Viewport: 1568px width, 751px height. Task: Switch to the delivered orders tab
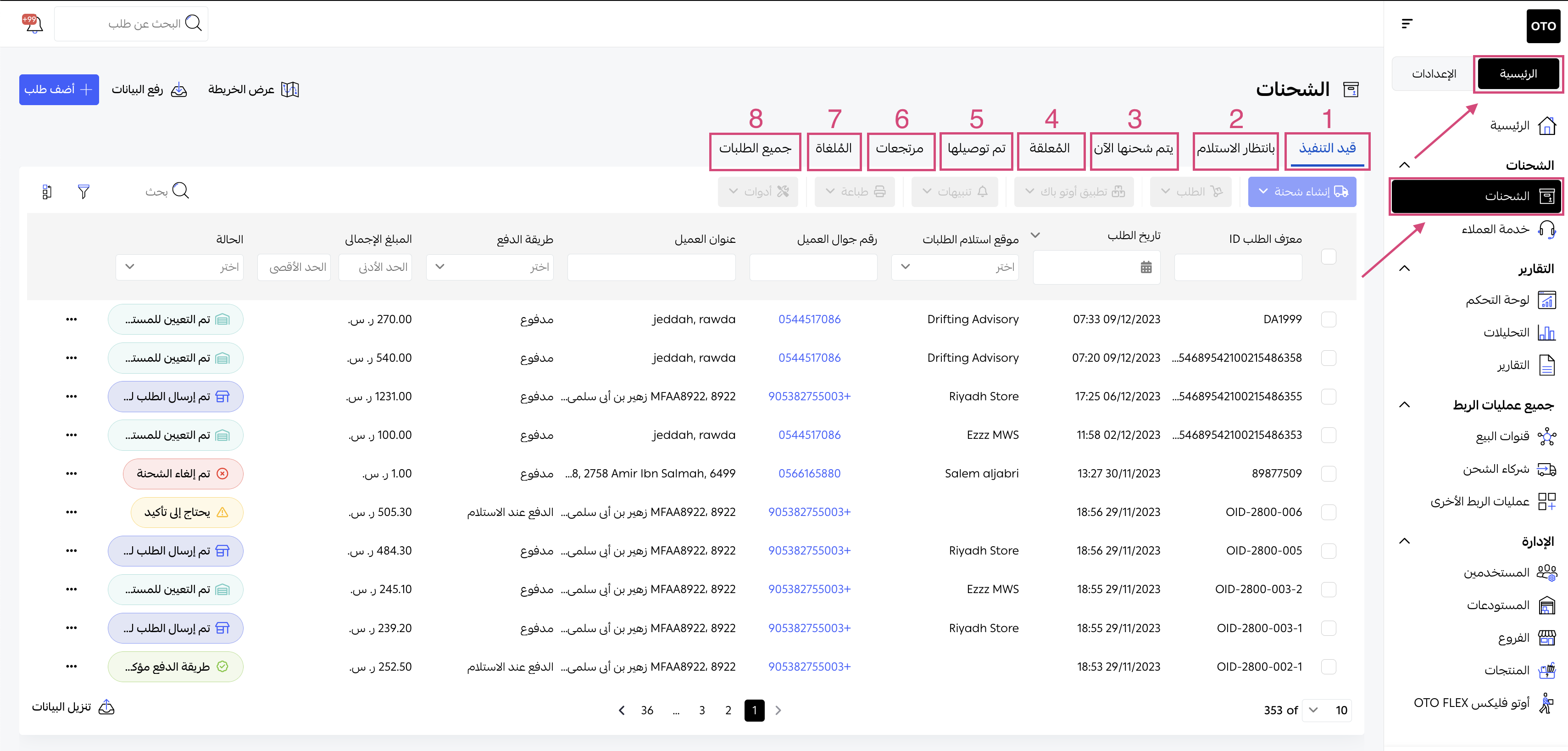point(976,149)
